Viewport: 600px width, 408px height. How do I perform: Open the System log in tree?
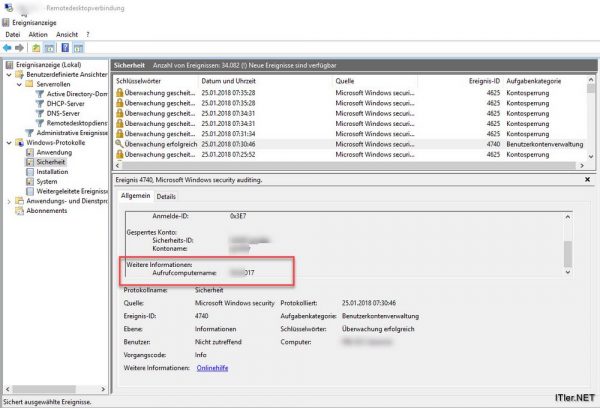[x=46, y=181]
